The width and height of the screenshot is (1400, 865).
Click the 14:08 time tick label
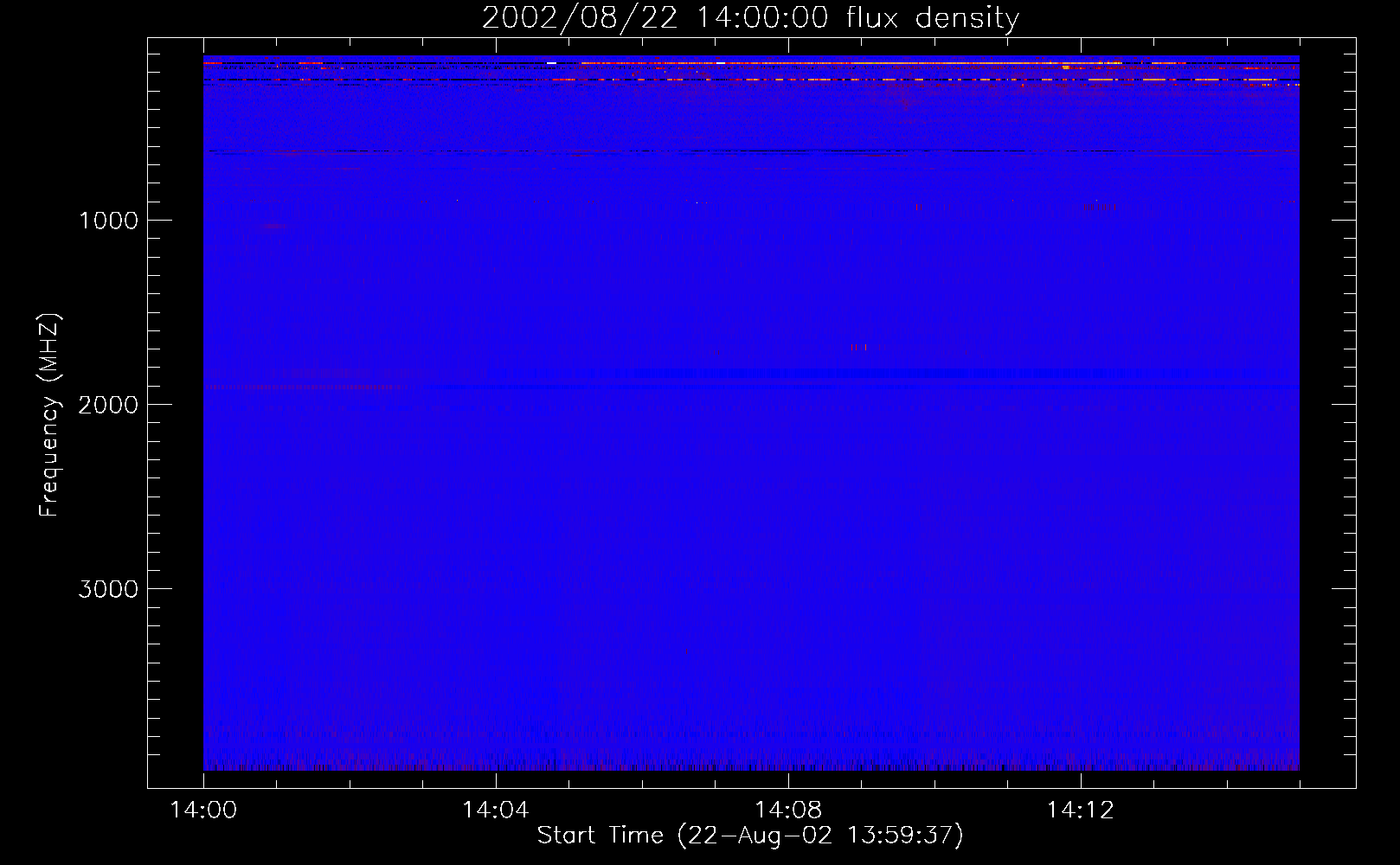click(788, 811)
